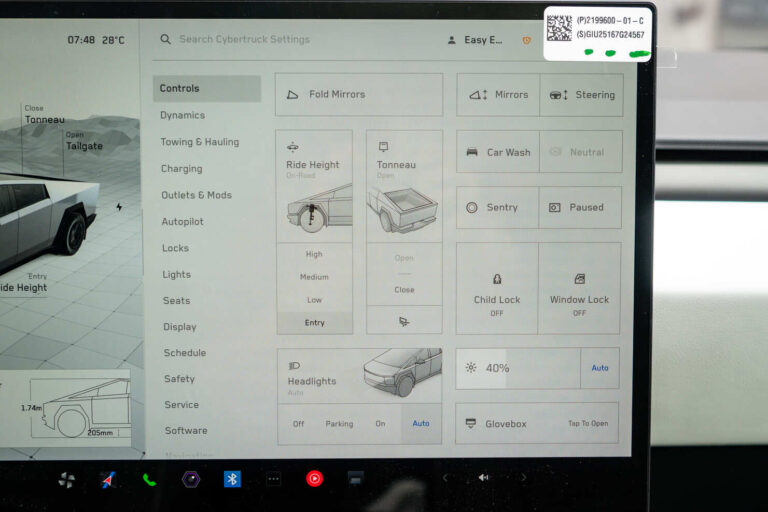Tap the Sentry circle icon
The image size is (768, 512).
pos(472,208)
